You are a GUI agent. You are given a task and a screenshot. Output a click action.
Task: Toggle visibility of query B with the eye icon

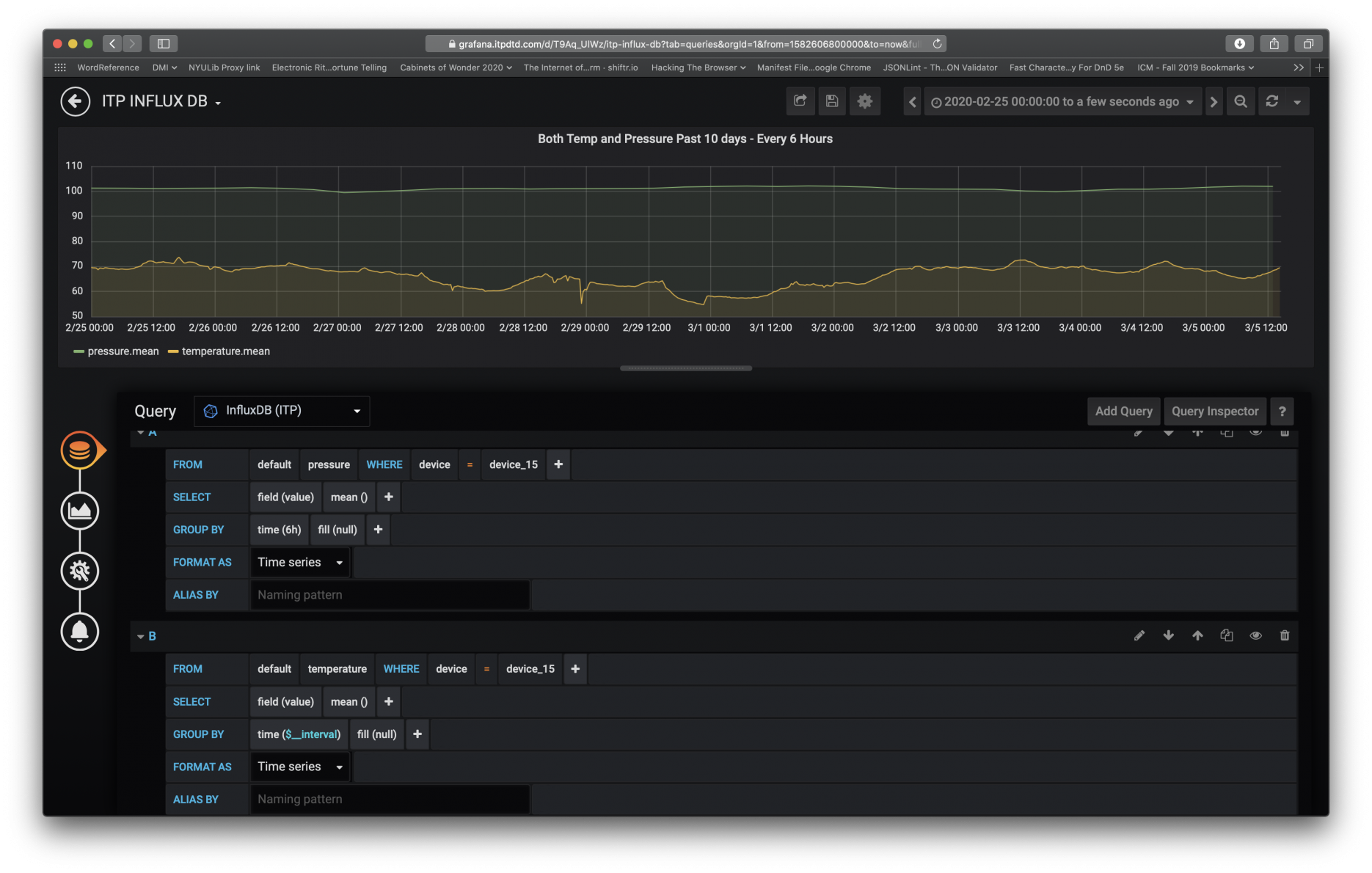click(1256, 635)
